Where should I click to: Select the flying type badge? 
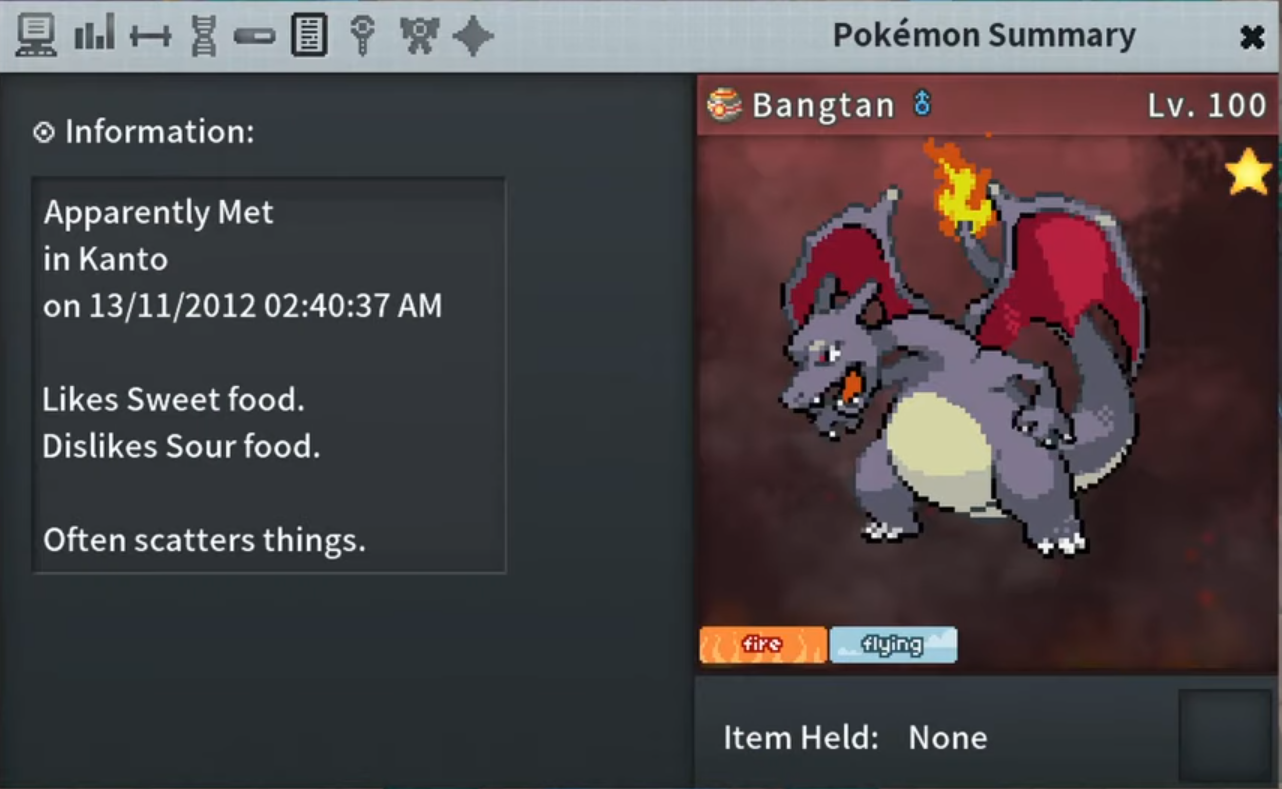893,645
